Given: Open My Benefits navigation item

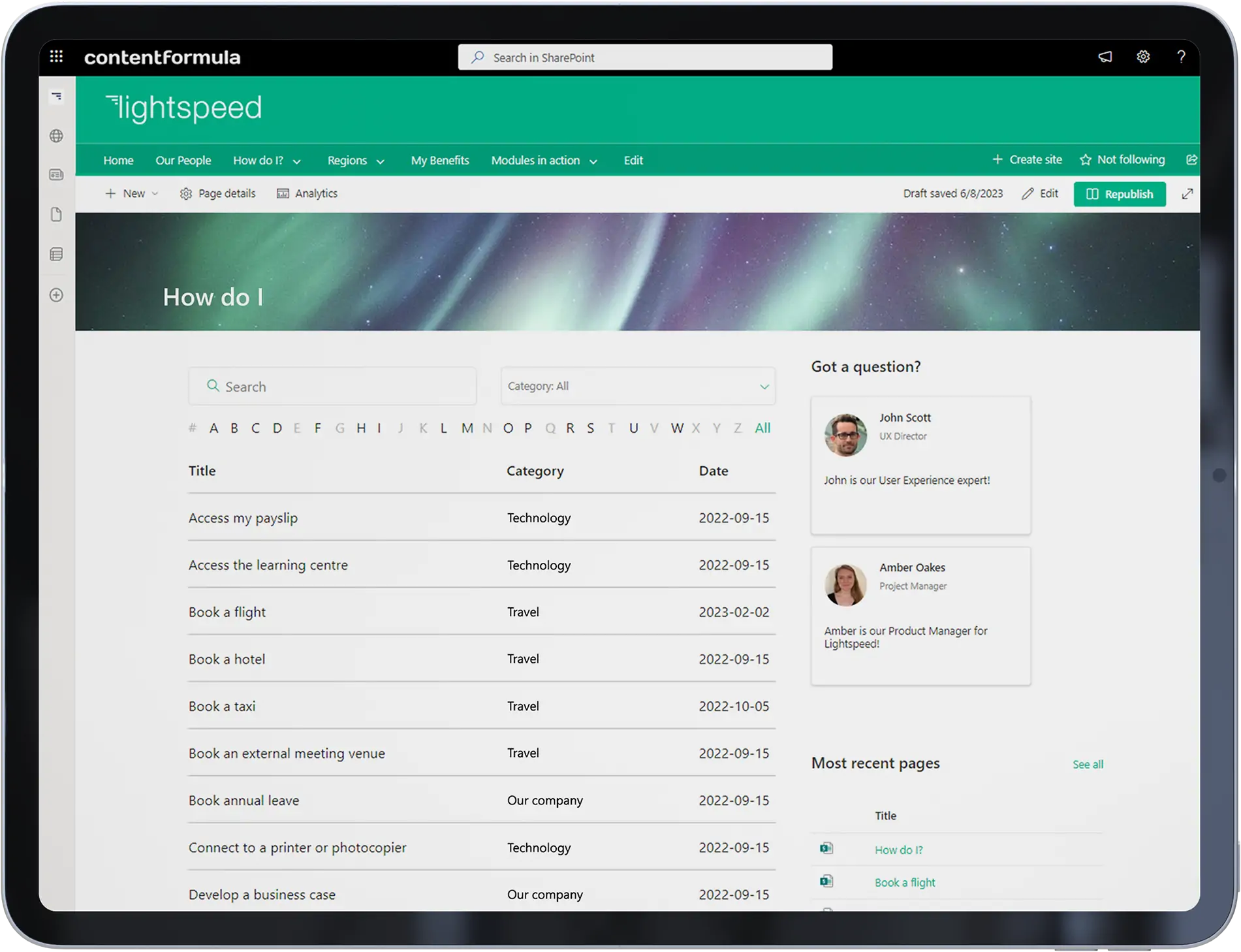Looking at the screenshot, I should (439, 161).
